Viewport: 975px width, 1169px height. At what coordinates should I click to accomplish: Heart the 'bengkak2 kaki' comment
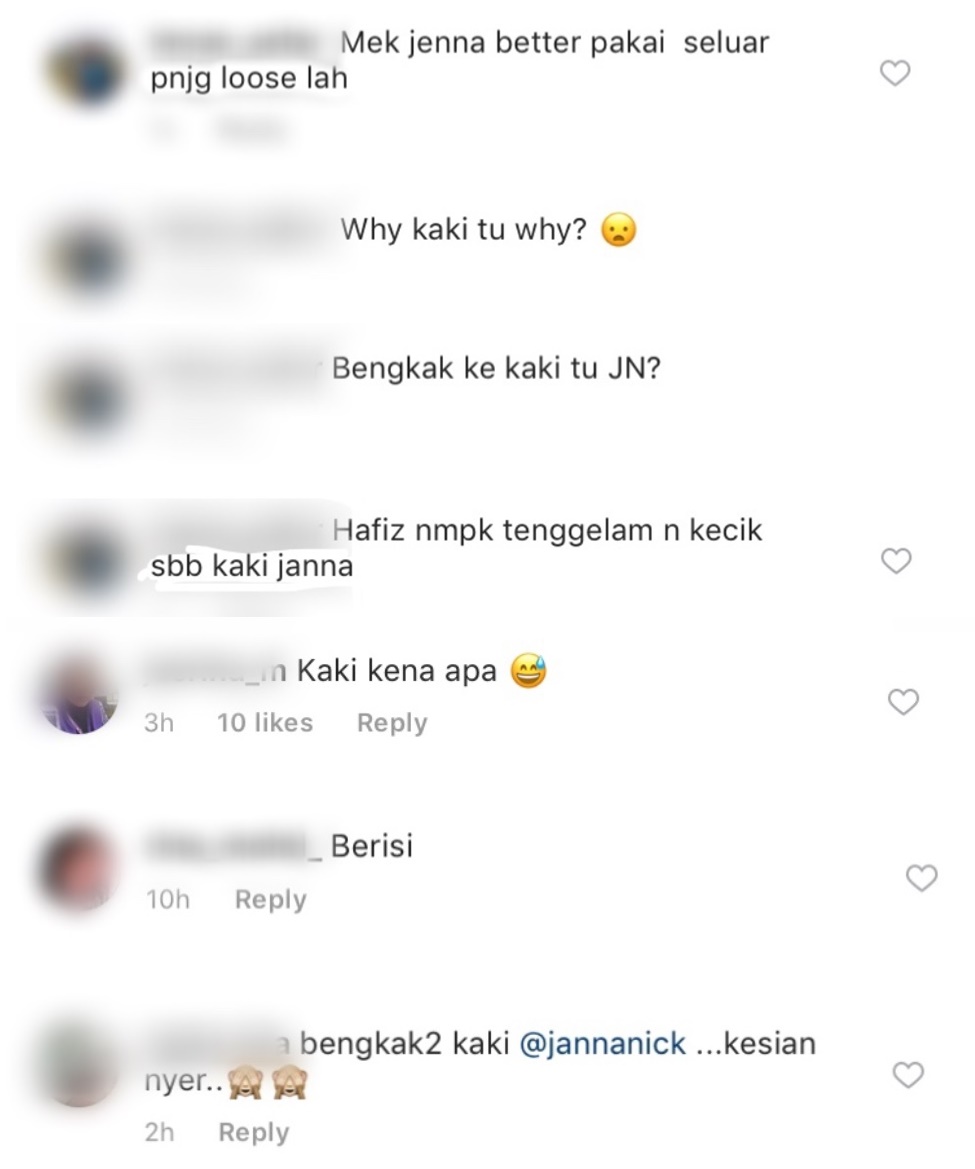point(908,1074)
